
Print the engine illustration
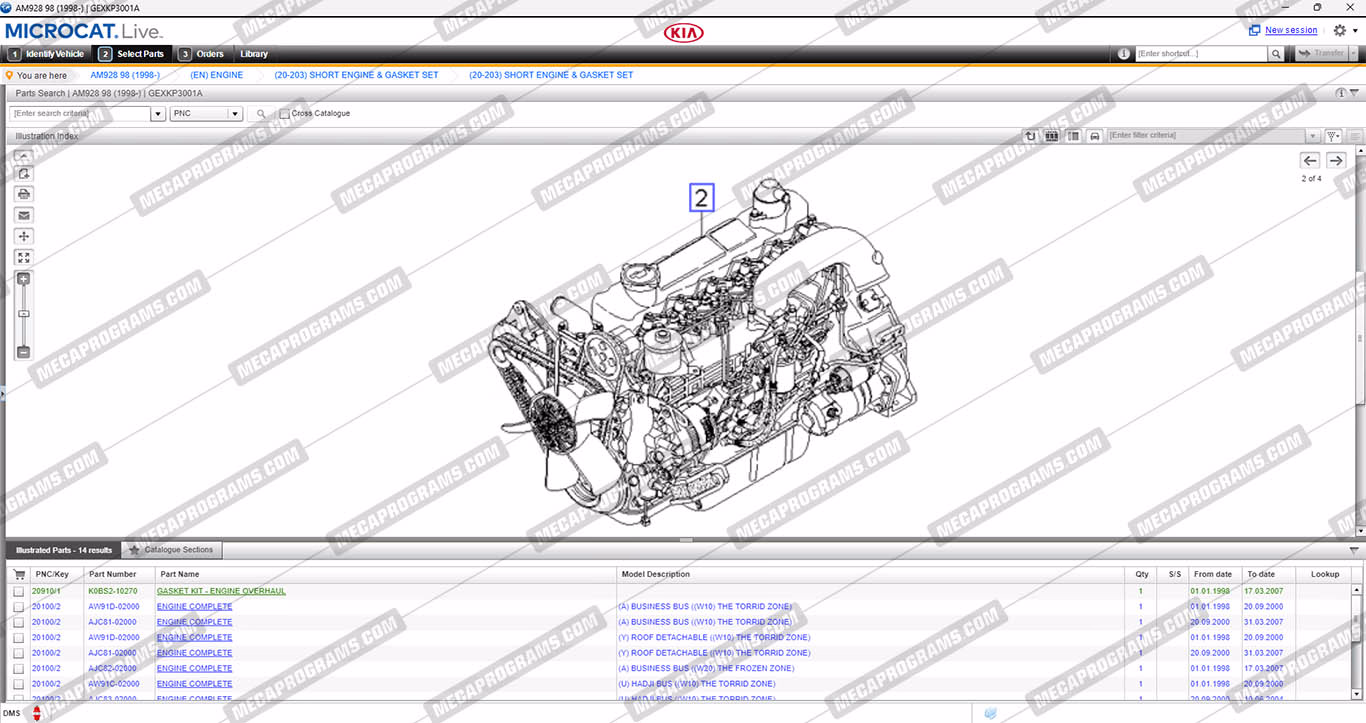[x=24, y=194]
